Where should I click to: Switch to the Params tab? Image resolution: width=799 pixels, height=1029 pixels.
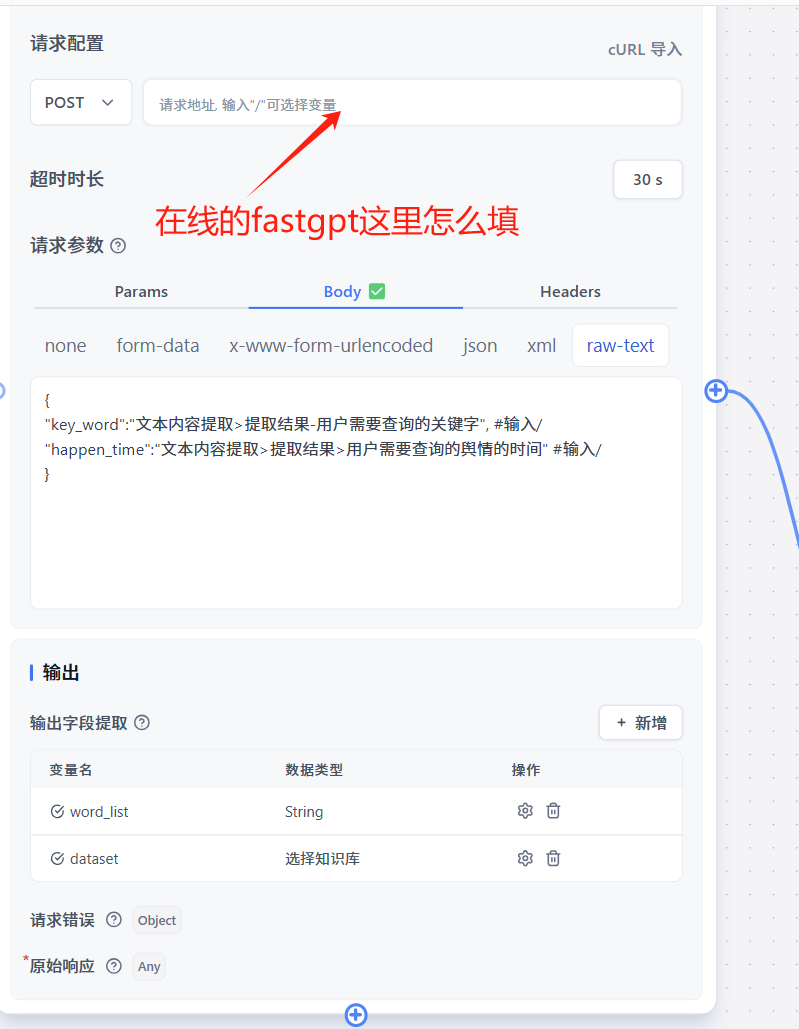[141, 292]
